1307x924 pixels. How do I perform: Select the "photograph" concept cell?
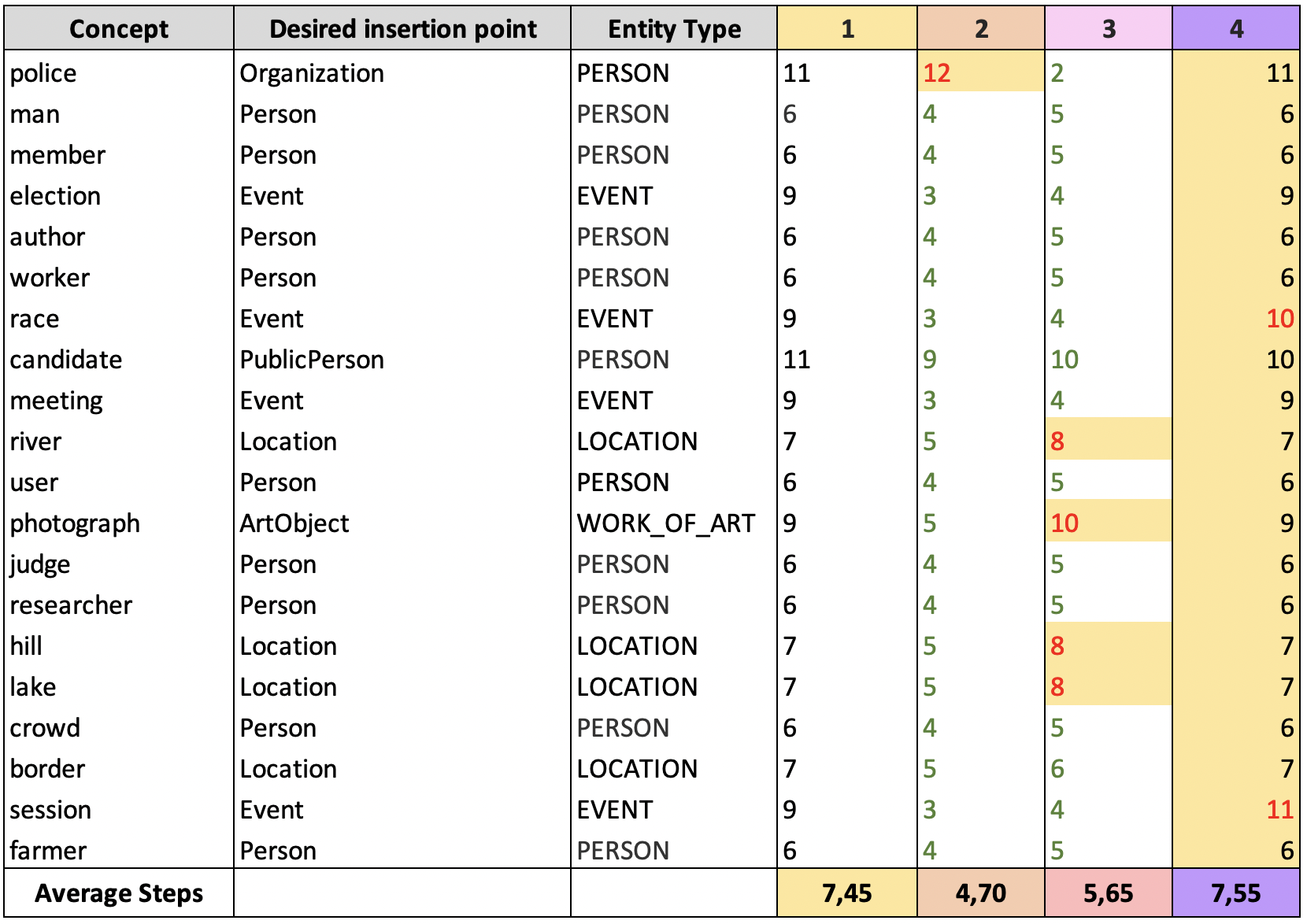coord(75,523)
